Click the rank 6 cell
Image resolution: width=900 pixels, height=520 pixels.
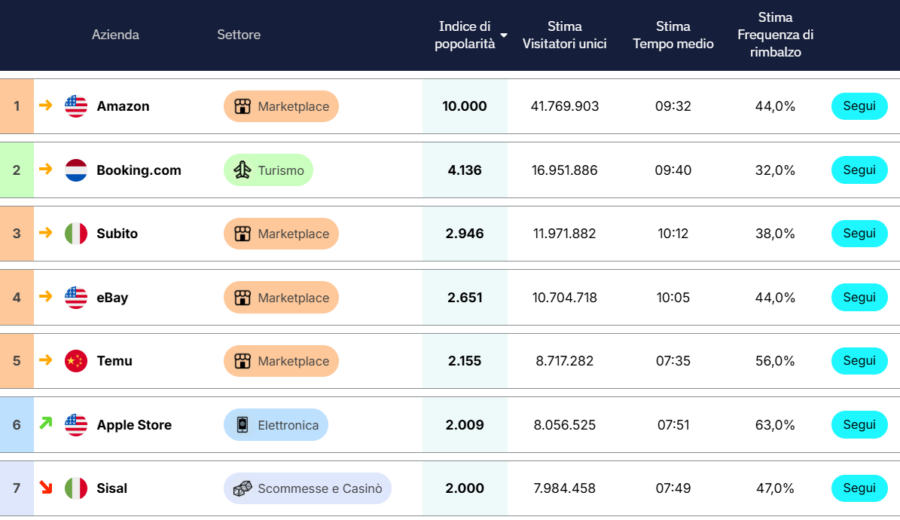tap(17, 425)
